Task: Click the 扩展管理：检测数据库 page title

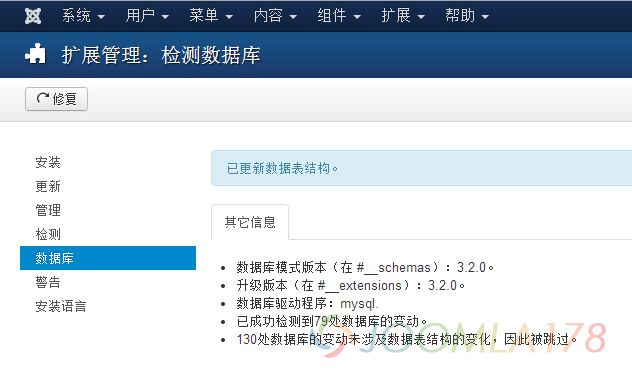Action: (x=161, y=55)
